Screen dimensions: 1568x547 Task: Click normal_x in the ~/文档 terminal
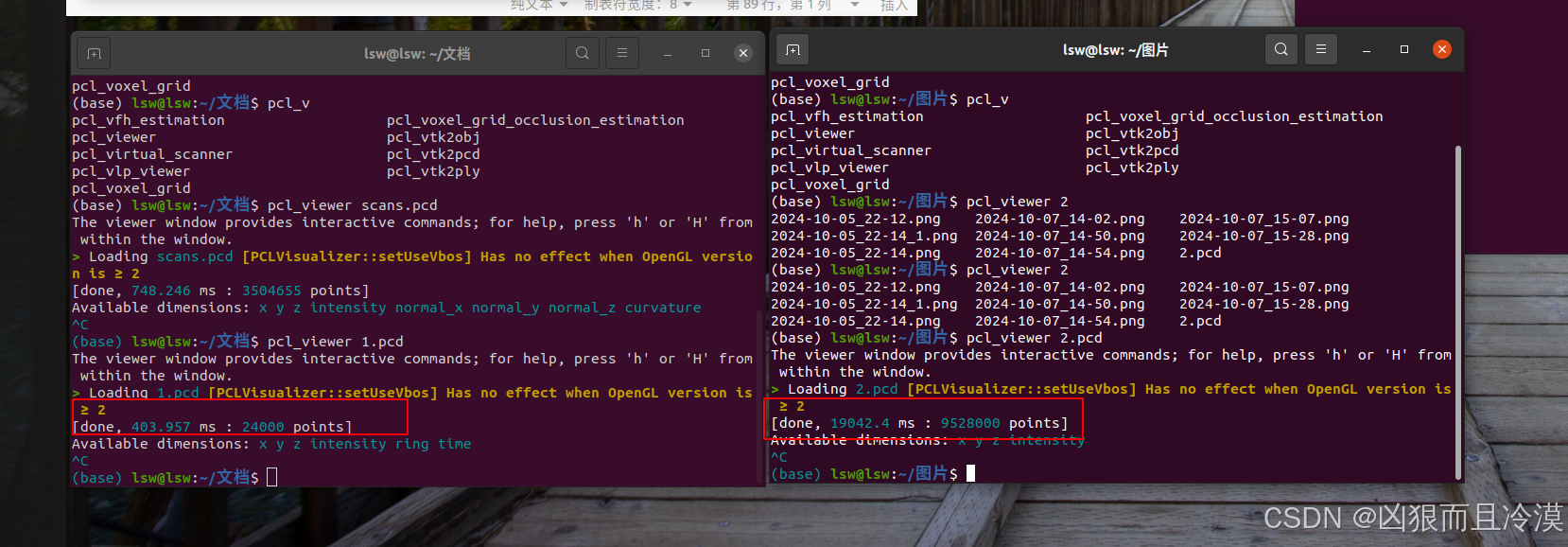coord(429,308)
